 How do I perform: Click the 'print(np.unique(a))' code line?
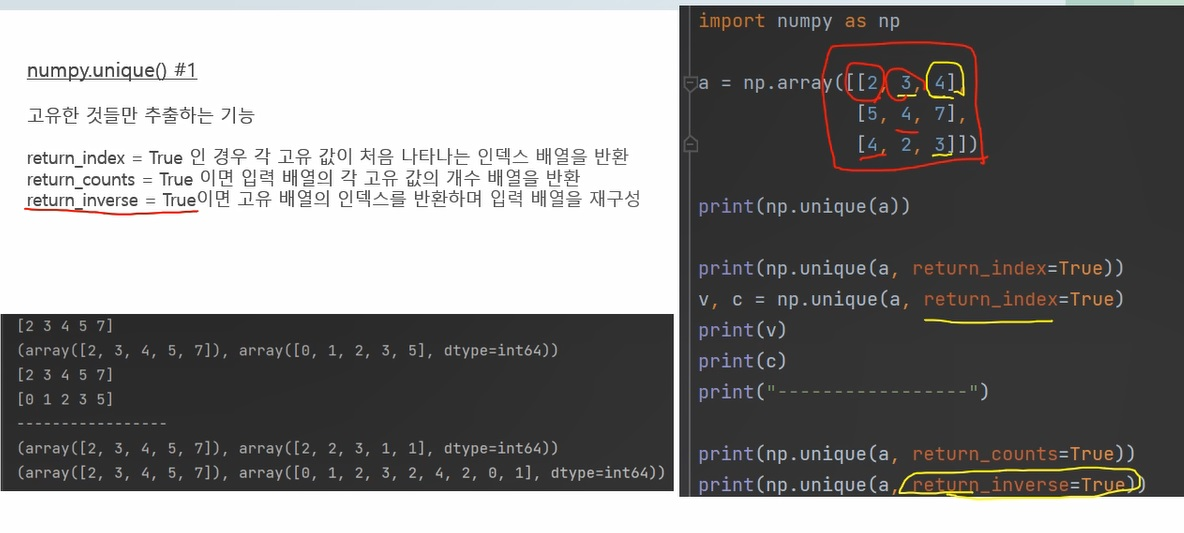coord(804,206)
